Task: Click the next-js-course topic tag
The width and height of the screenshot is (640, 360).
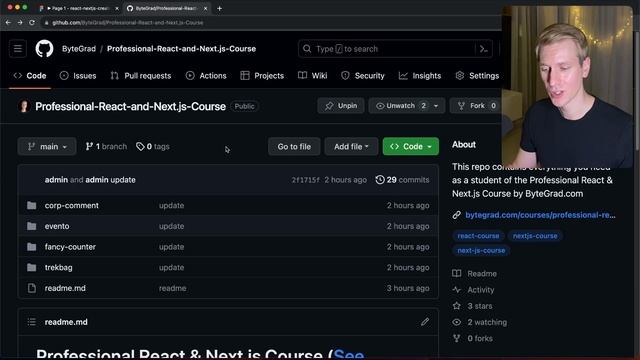Action: [481, 251]
